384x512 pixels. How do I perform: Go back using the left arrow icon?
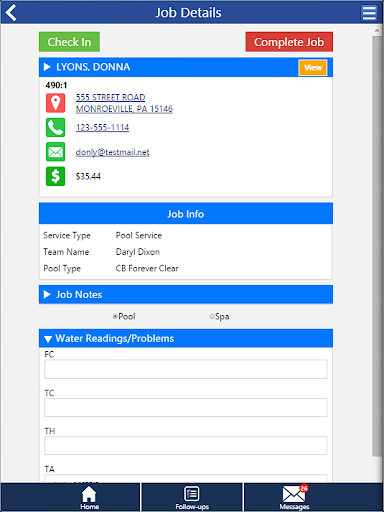[x=11, y=13]
